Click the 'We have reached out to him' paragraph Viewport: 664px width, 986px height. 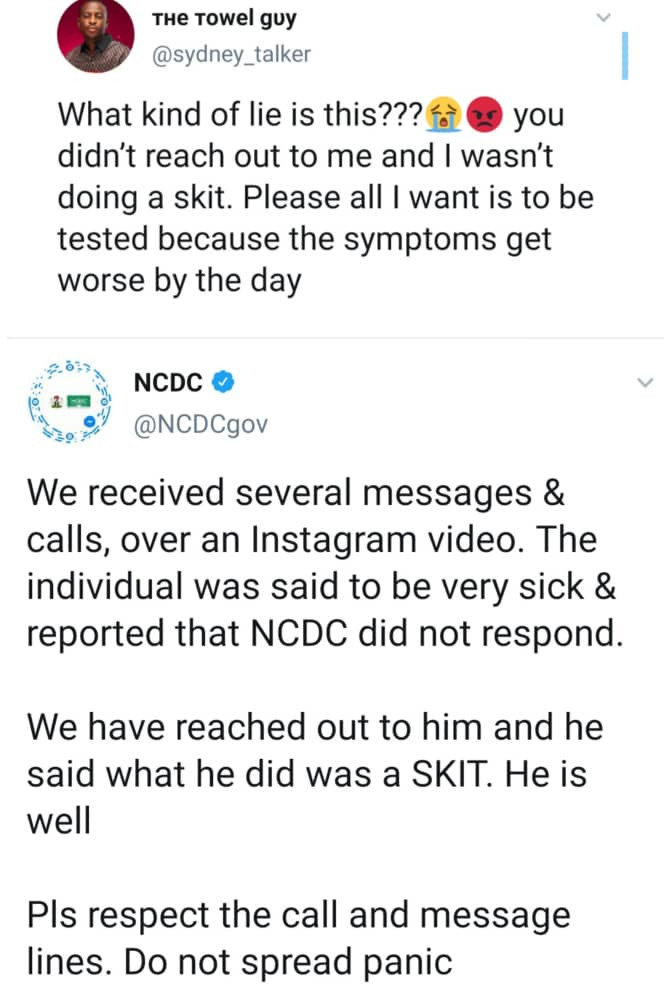(x=314, y=774)
